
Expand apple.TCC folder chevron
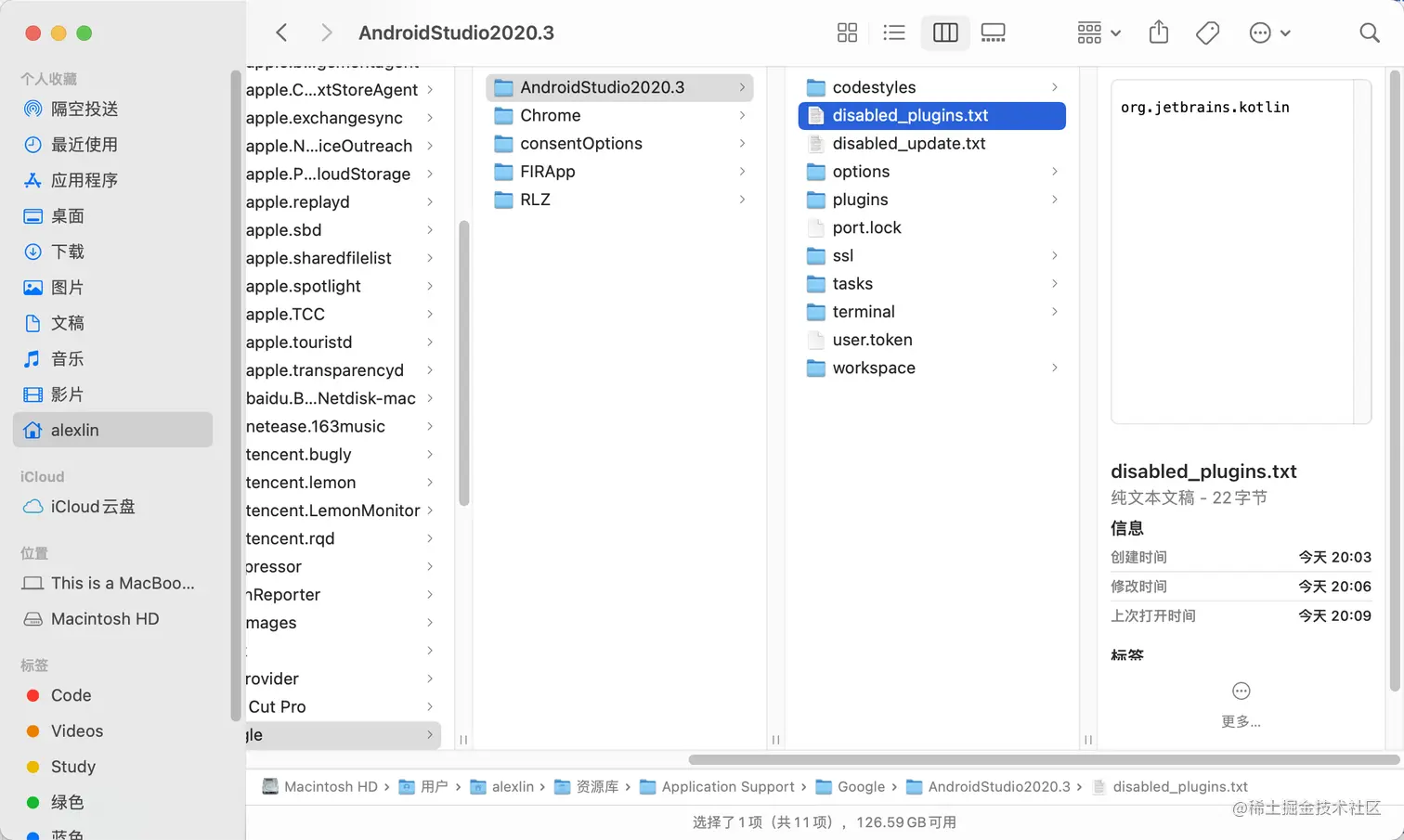pyautogui.click(x=430, y=314)
